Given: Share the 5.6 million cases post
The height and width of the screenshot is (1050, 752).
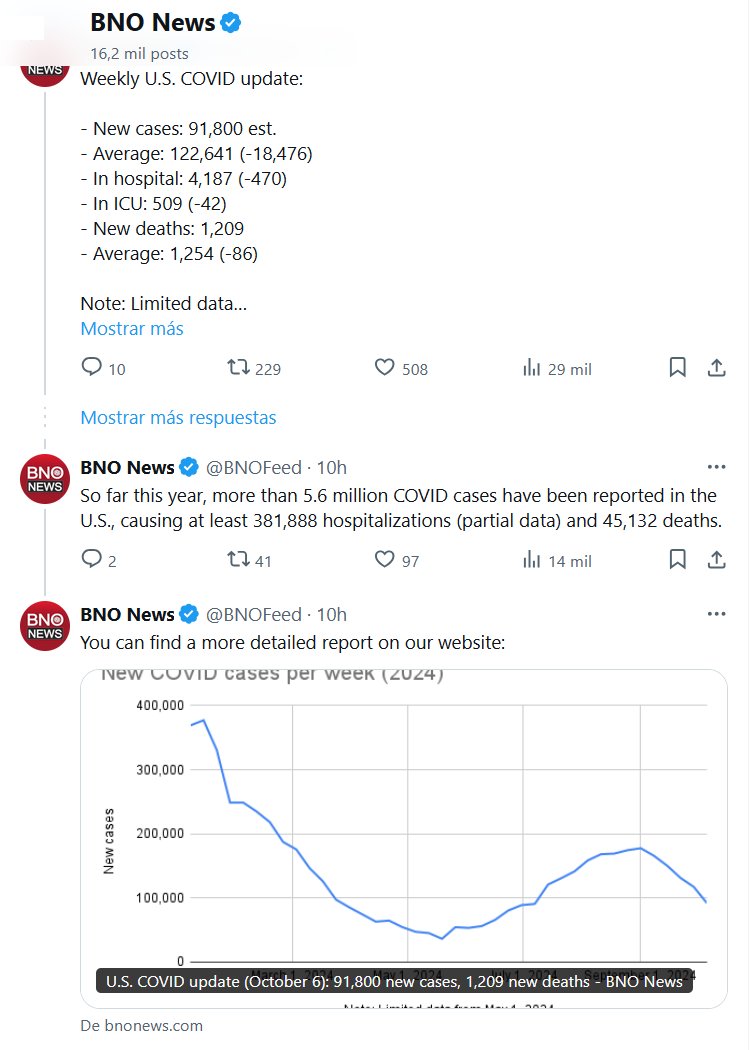Looking at the screenshot, I should (x=716, y=560).
